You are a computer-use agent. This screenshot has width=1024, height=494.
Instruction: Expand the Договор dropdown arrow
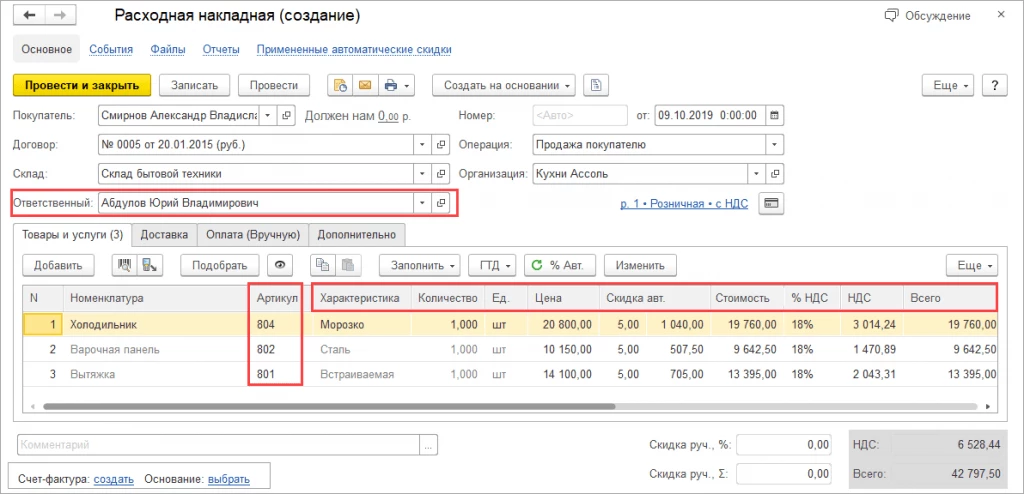click(x=423, y=144)
